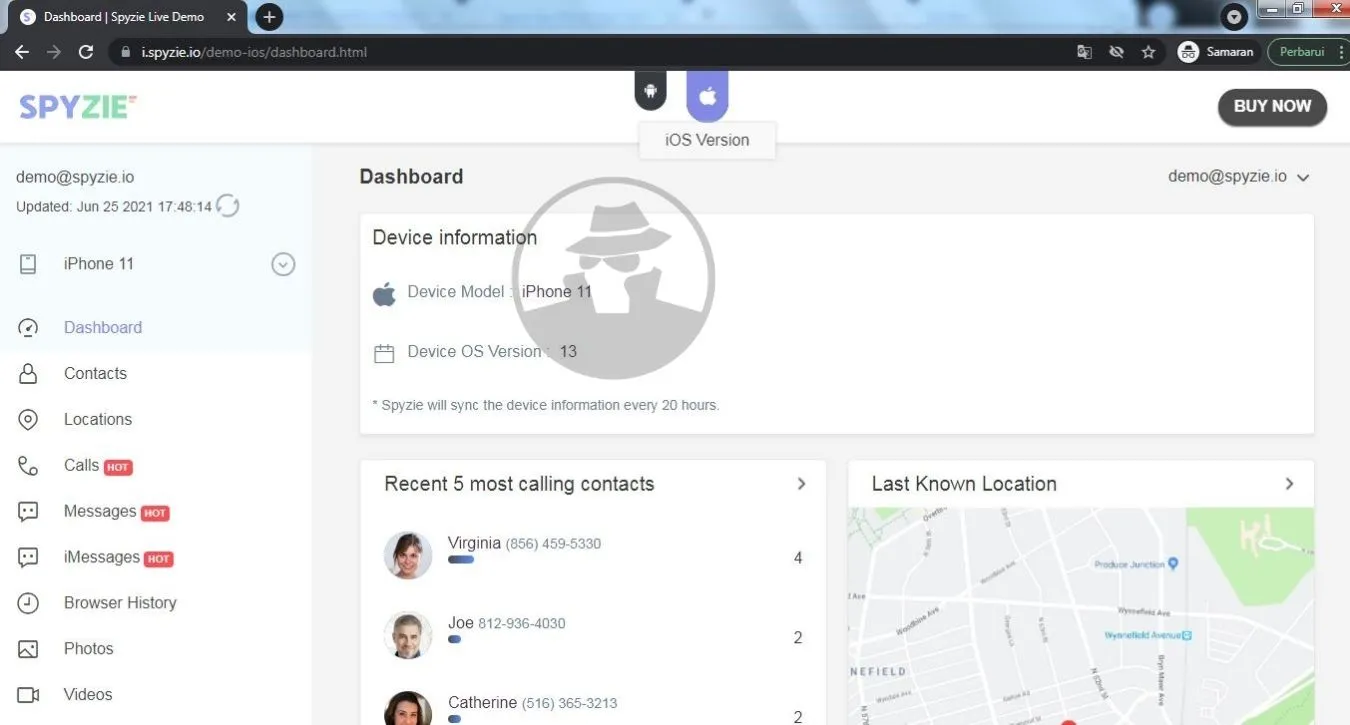Select the Apple iOS version icon tab
Image resolution: width=1350 pixels, height=725 pixels.
pyautogui.click(x=707, y=95)
